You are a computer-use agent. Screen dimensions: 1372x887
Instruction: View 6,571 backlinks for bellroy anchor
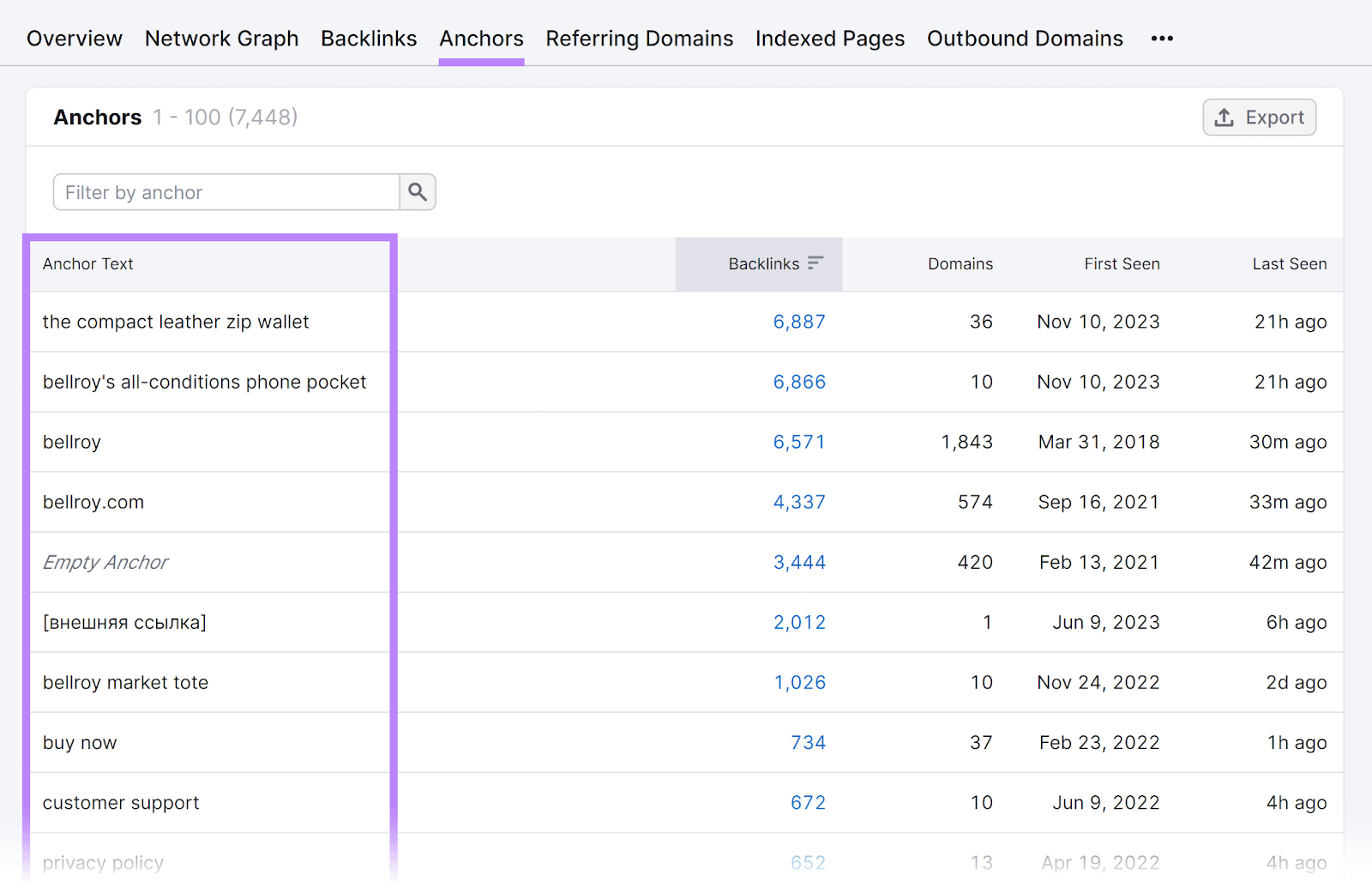click(799, 442)
